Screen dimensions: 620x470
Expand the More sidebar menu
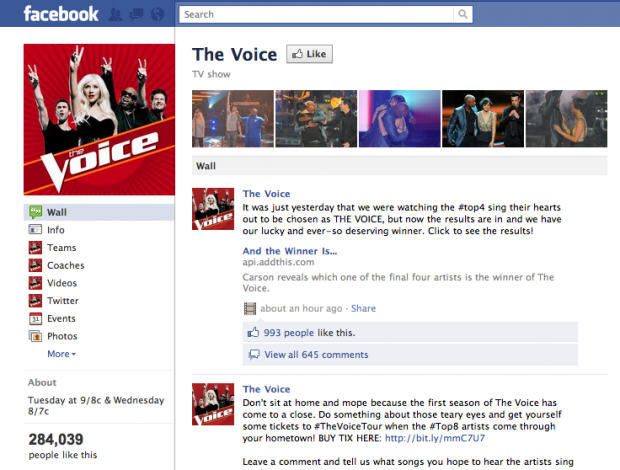(61, 354)
